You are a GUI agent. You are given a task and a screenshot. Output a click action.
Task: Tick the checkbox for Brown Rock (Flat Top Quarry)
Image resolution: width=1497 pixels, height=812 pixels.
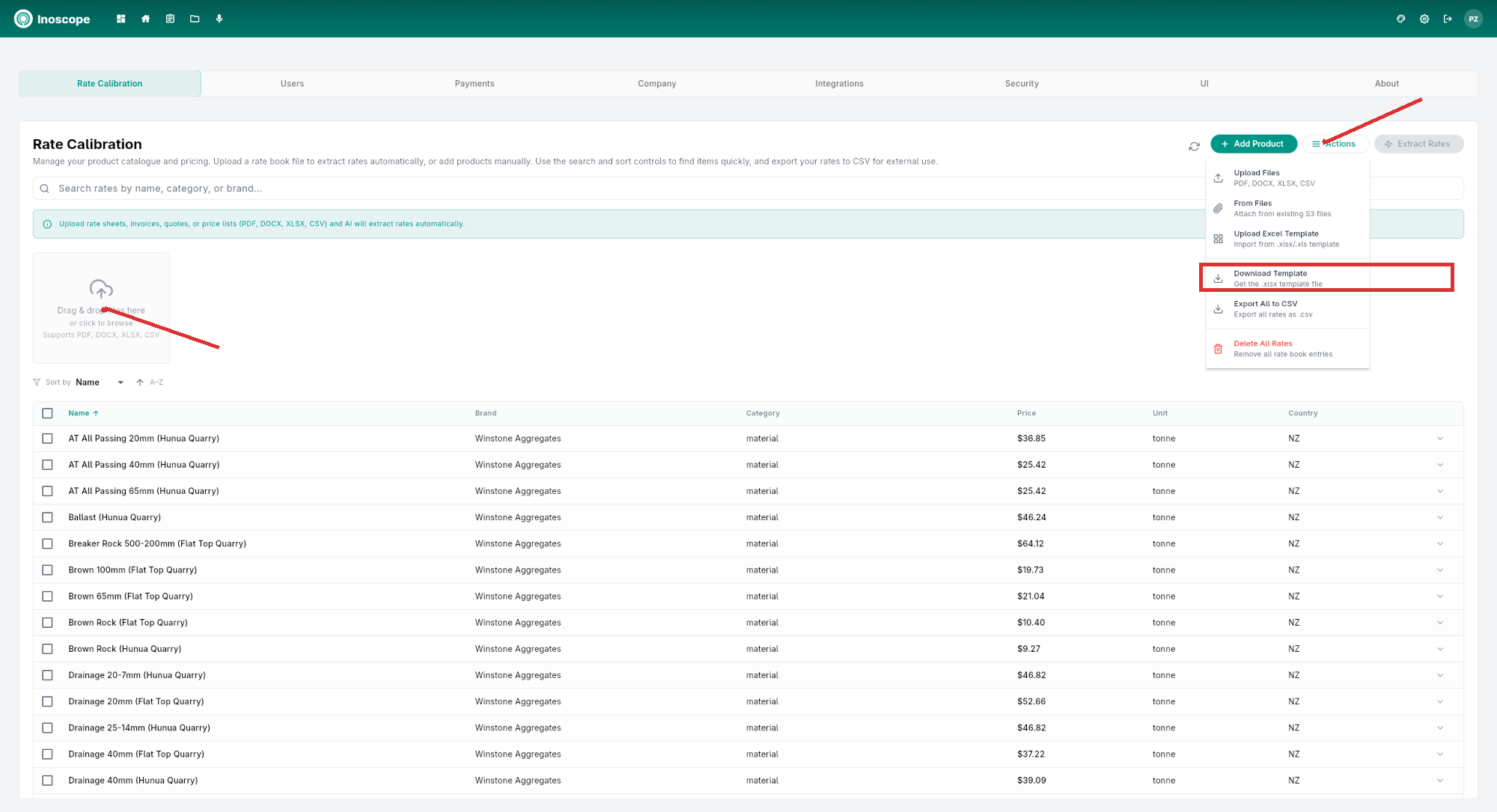point(48,622)
